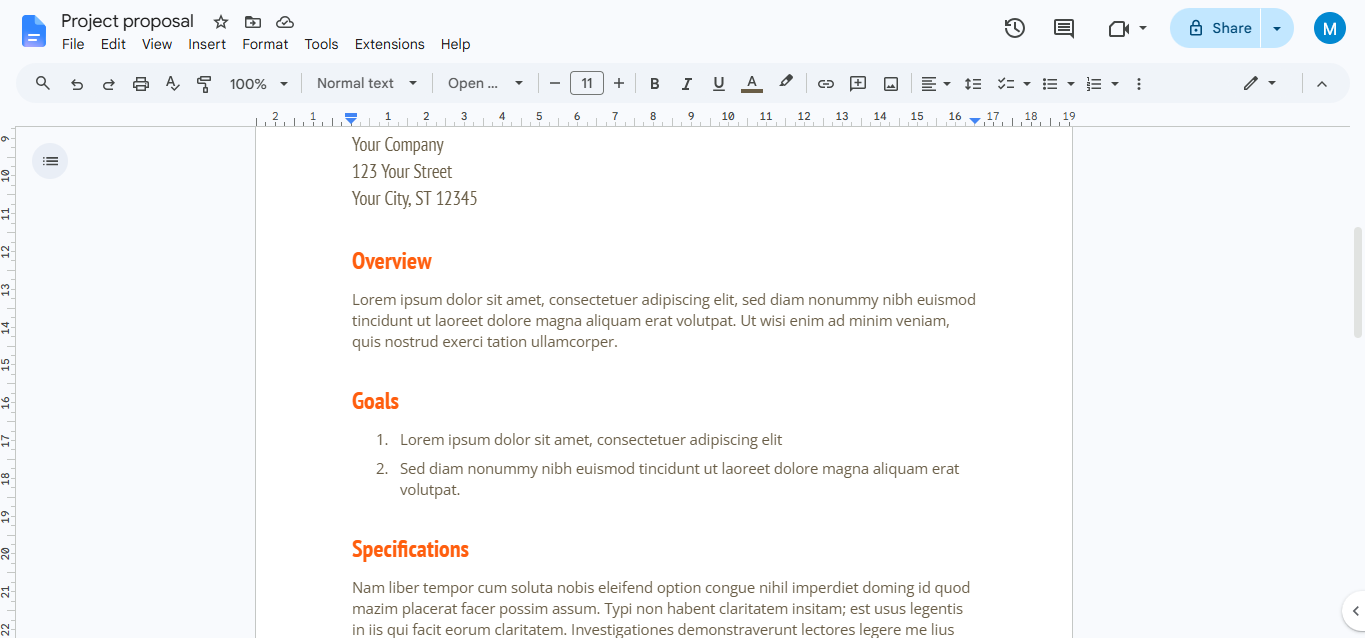Click the Project proposal document title
This screenshot has height=638, width=1365.
click(127, 22)
